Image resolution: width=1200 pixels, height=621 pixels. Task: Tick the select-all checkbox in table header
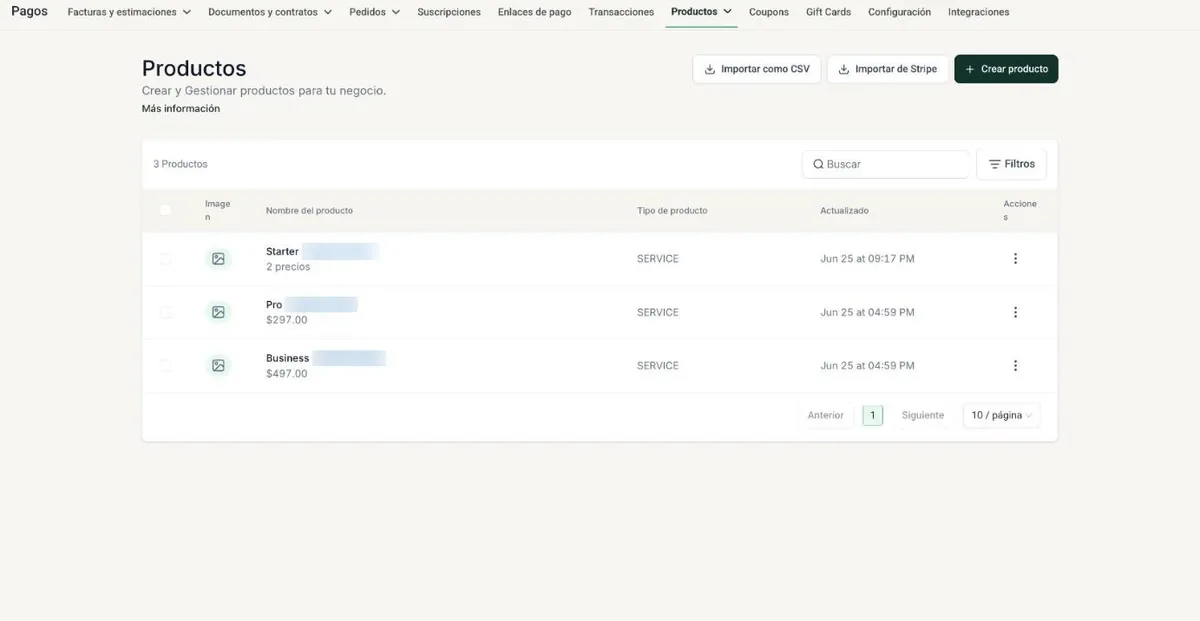tap(165, 210)
